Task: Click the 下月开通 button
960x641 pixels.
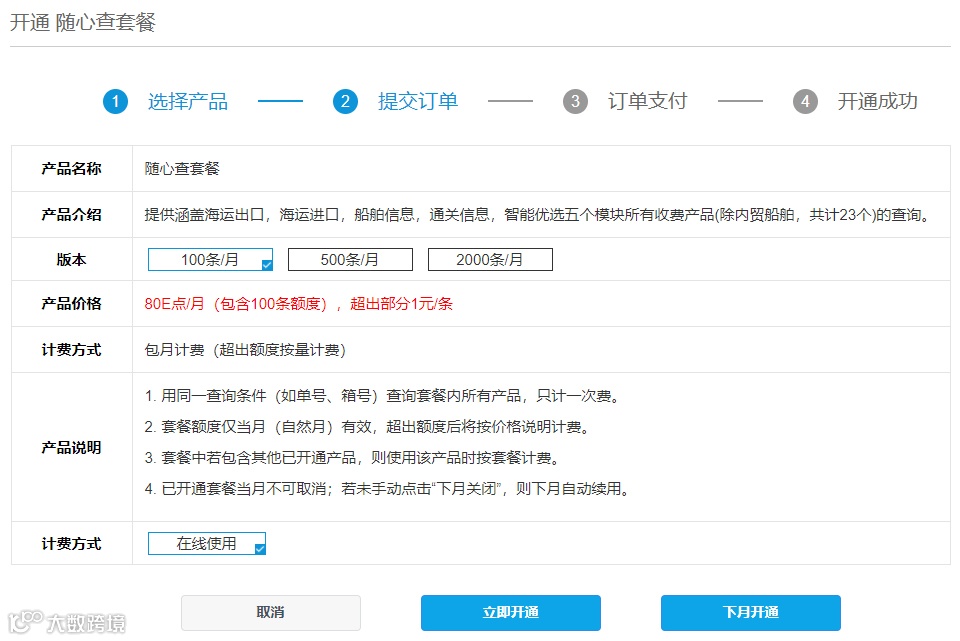Action: [x=751, y=613]
